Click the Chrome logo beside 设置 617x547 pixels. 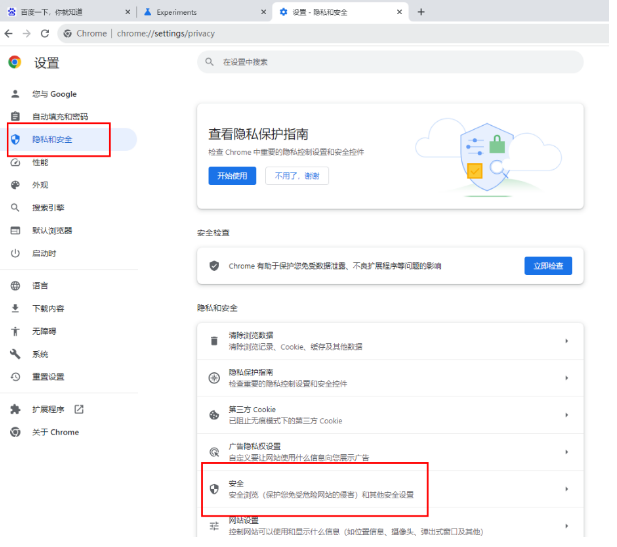(15, 62)
